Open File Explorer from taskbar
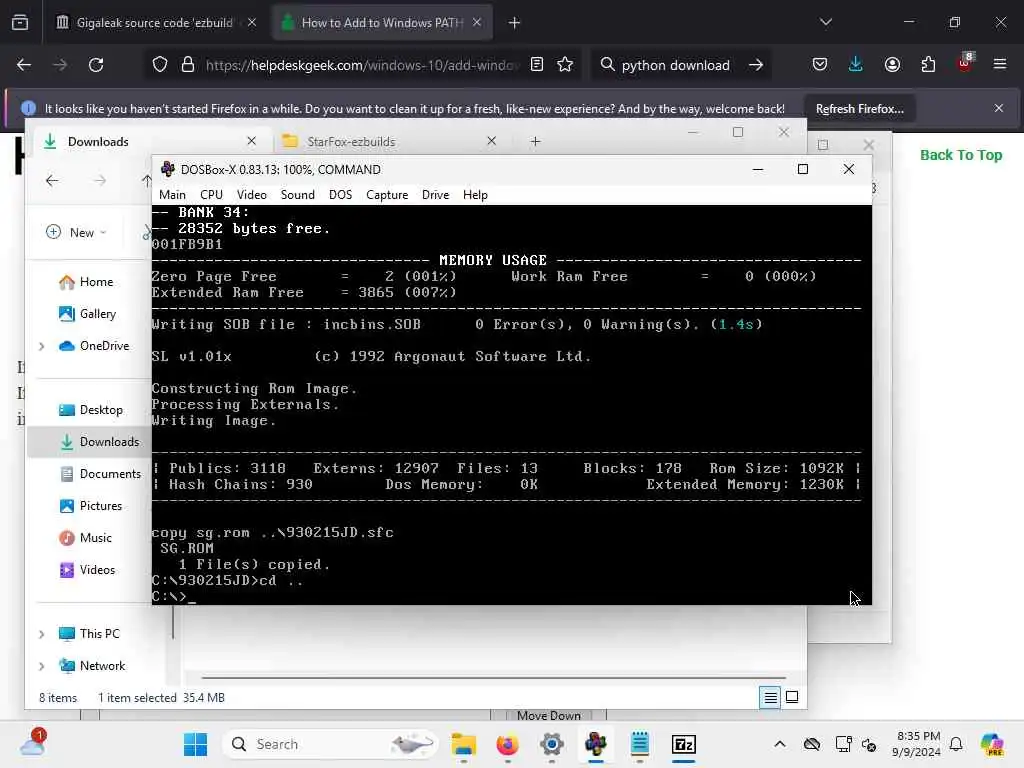The image size is (1024, 768). click(464, 744)
